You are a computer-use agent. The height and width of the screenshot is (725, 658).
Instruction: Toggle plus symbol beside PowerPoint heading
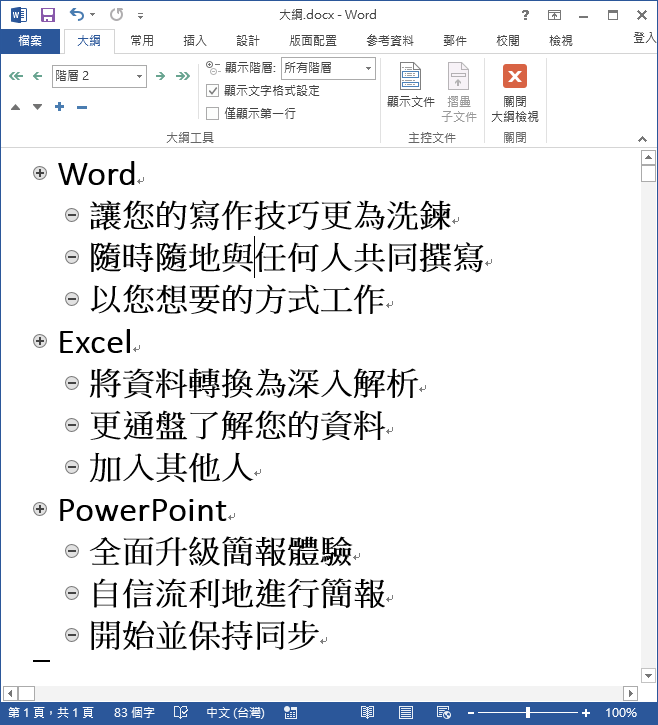pyautogui.click(x=40, y=510)
